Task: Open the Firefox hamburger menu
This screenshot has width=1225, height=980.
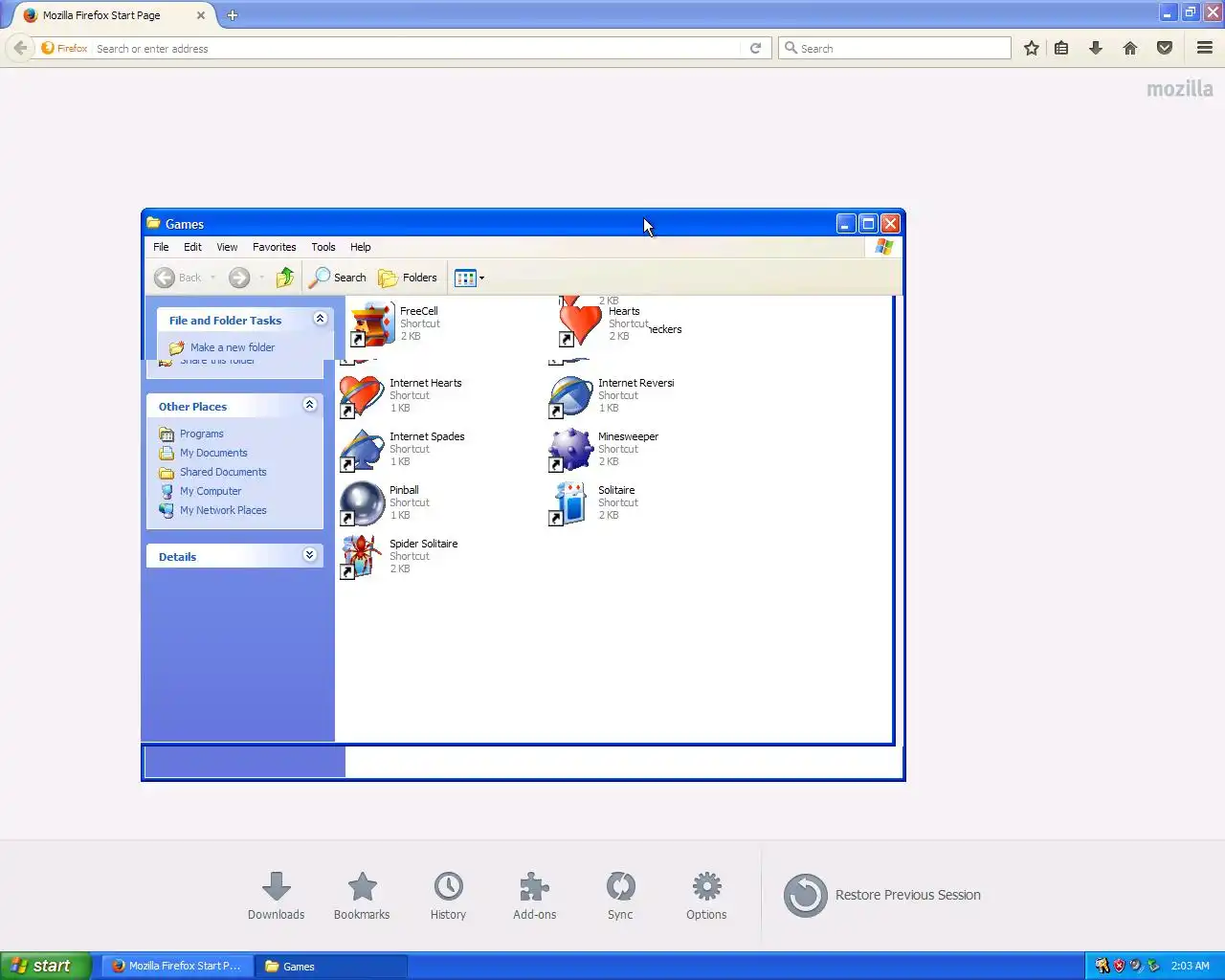Action: (1205, 48)
